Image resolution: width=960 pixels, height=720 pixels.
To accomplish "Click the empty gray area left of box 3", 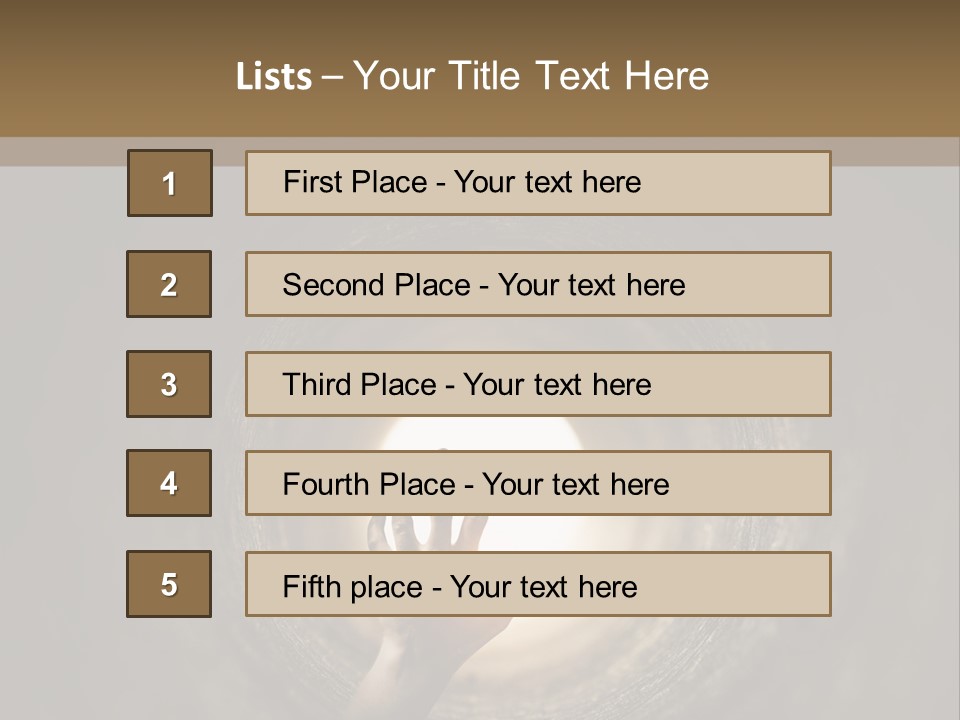I will click(x=60, y=384).
